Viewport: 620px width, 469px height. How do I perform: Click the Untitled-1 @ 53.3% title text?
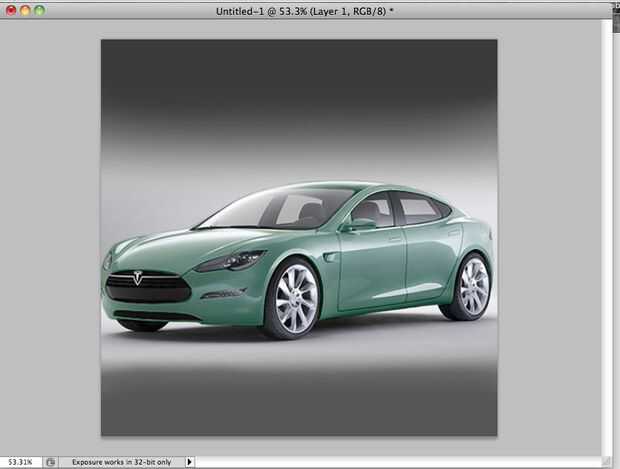pos(304,11)
